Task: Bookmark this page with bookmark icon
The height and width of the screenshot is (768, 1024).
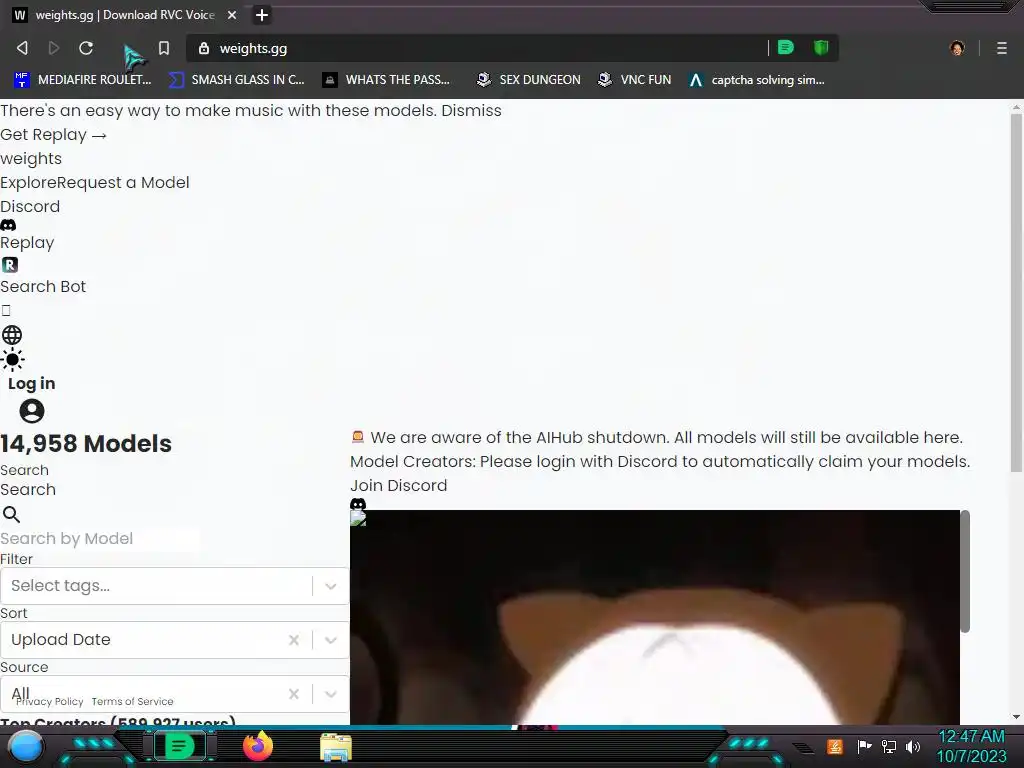Action: click(x=164, y=48)
